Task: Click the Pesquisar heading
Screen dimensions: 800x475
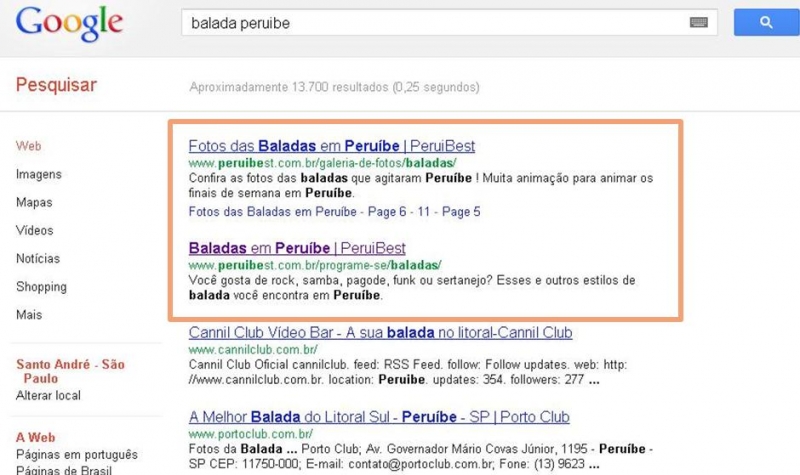Action: point(56,85)
